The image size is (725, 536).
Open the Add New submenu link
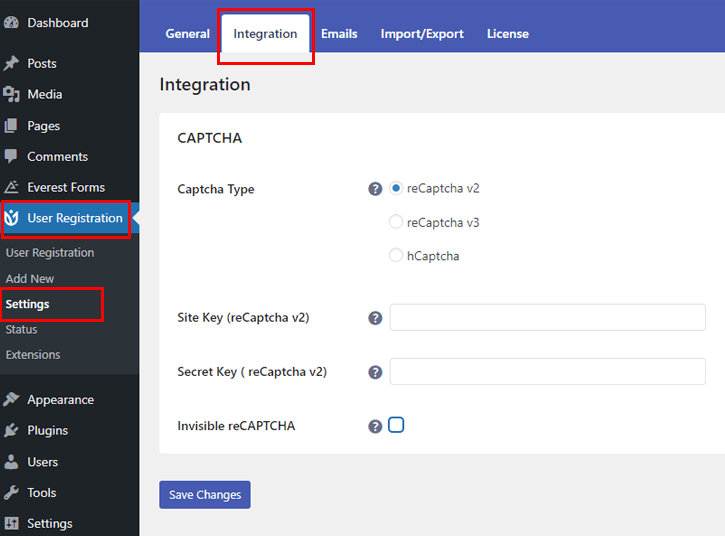pyautogui.click(x=30, y=279)
